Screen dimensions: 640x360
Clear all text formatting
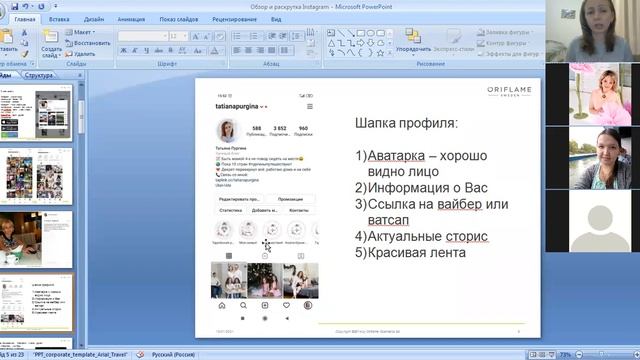pos(220,37)
